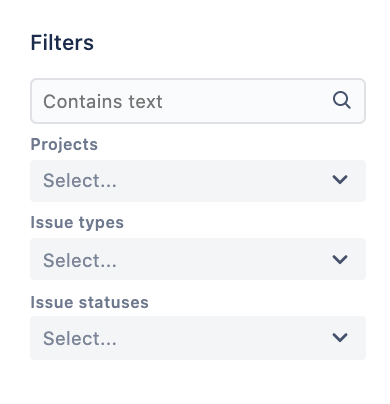Image resolution: width=390 pixels, height=404 pixels.
Task: Expand the project filter combo box
Action: 198,181
